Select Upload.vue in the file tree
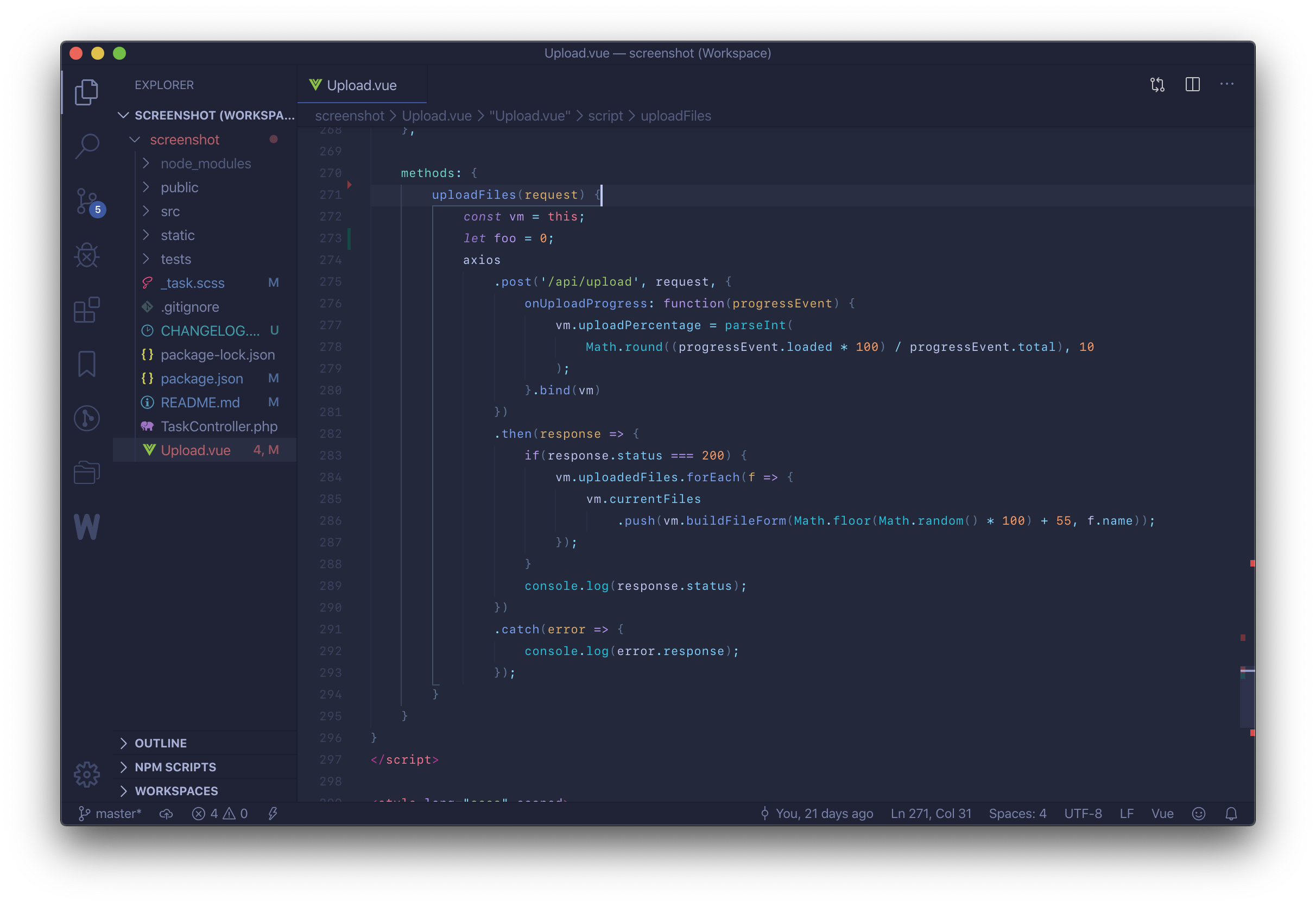Viewport: 1316px width, 906px height. click(205, 450)
